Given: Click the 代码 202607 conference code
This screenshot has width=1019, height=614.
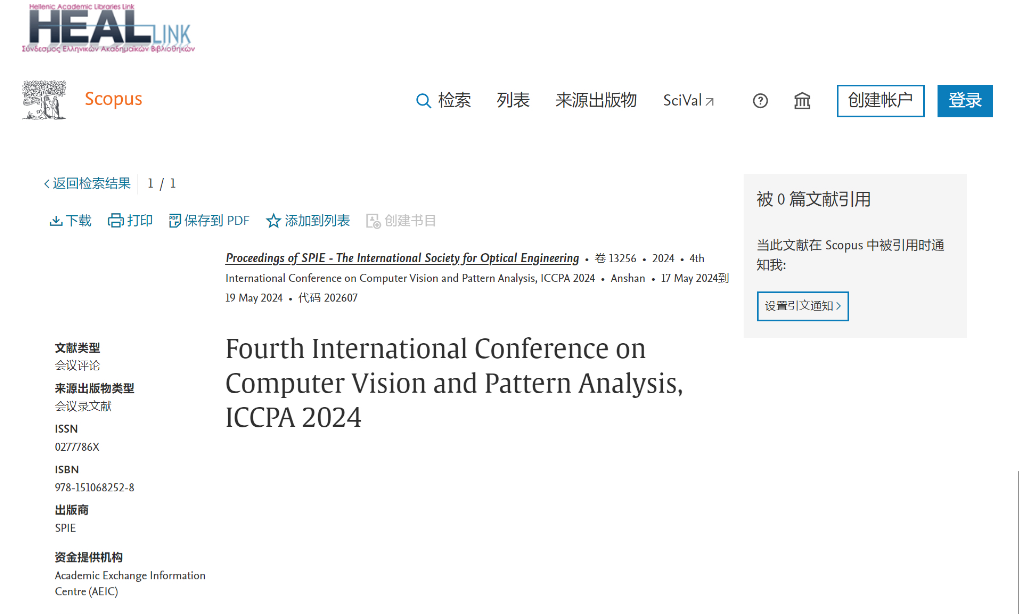Looking at the screenshot, I should (x=328, y=298).
